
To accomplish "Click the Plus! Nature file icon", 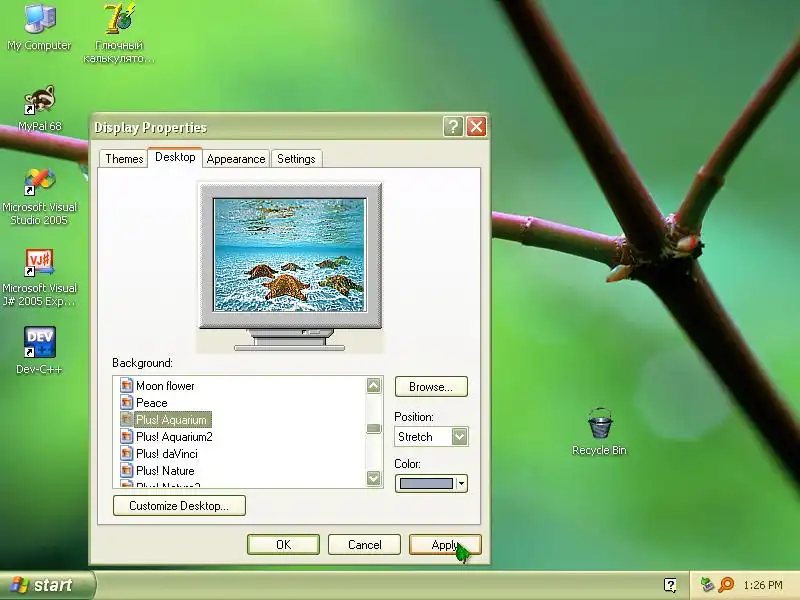I will pyautogui.click(x=126, y=470).
